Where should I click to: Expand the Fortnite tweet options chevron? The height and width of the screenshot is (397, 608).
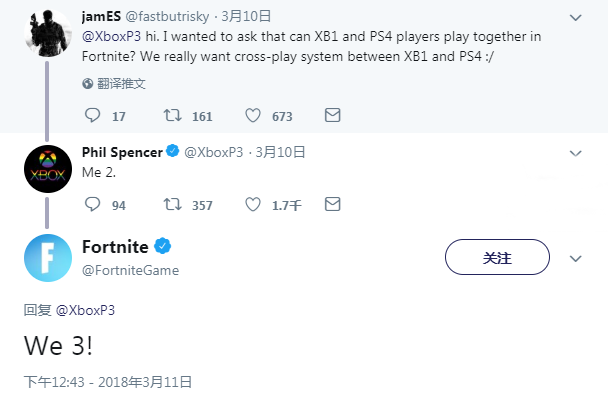[575, 259]
